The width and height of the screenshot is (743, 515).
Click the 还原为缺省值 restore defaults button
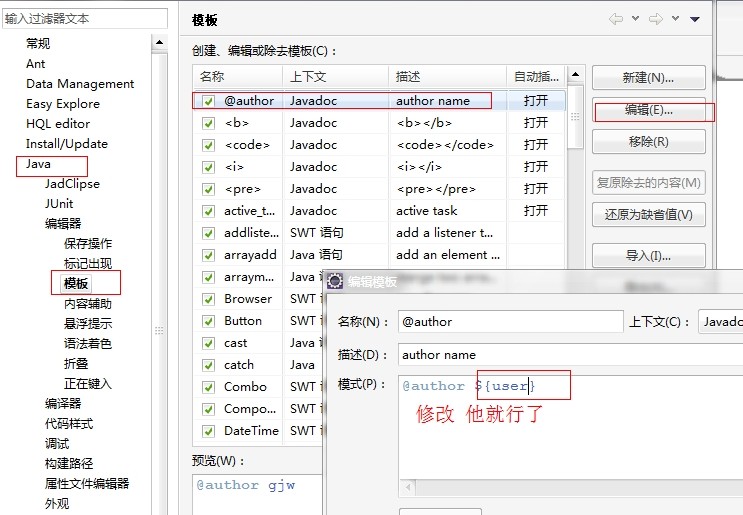coord(648,214)
